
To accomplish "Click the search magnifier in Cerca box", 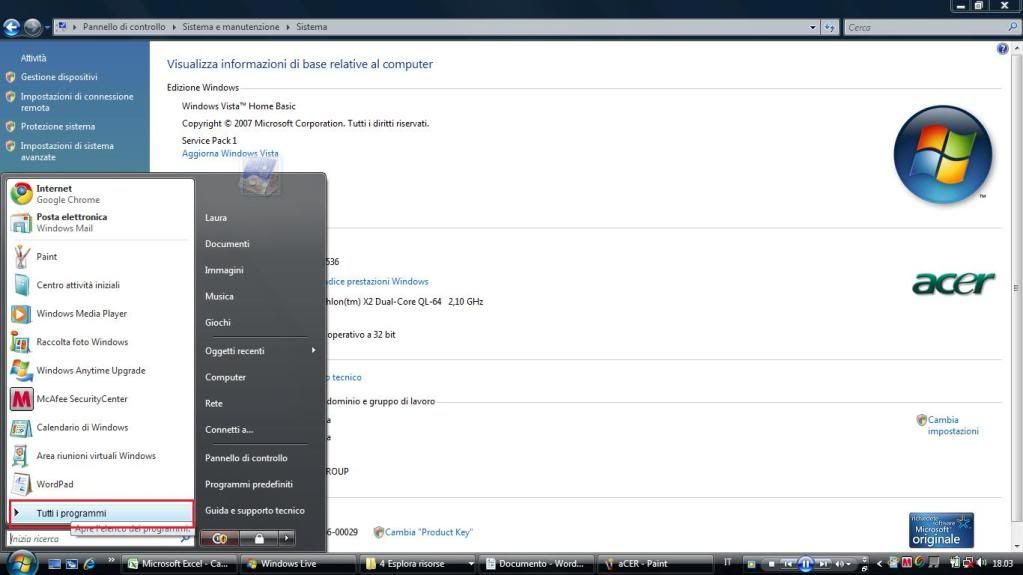I will (x=1012, y=27).
